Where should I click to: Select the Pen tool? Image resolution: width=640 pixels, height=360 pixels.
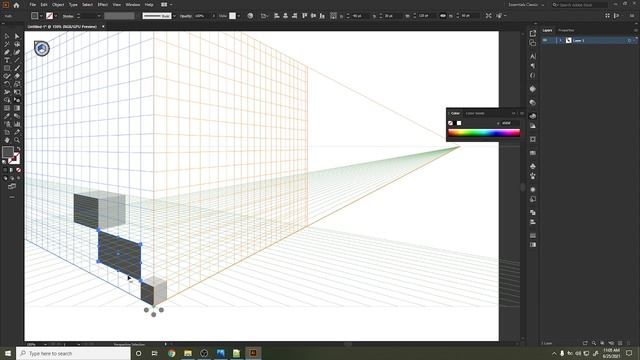tap(7, 52)
